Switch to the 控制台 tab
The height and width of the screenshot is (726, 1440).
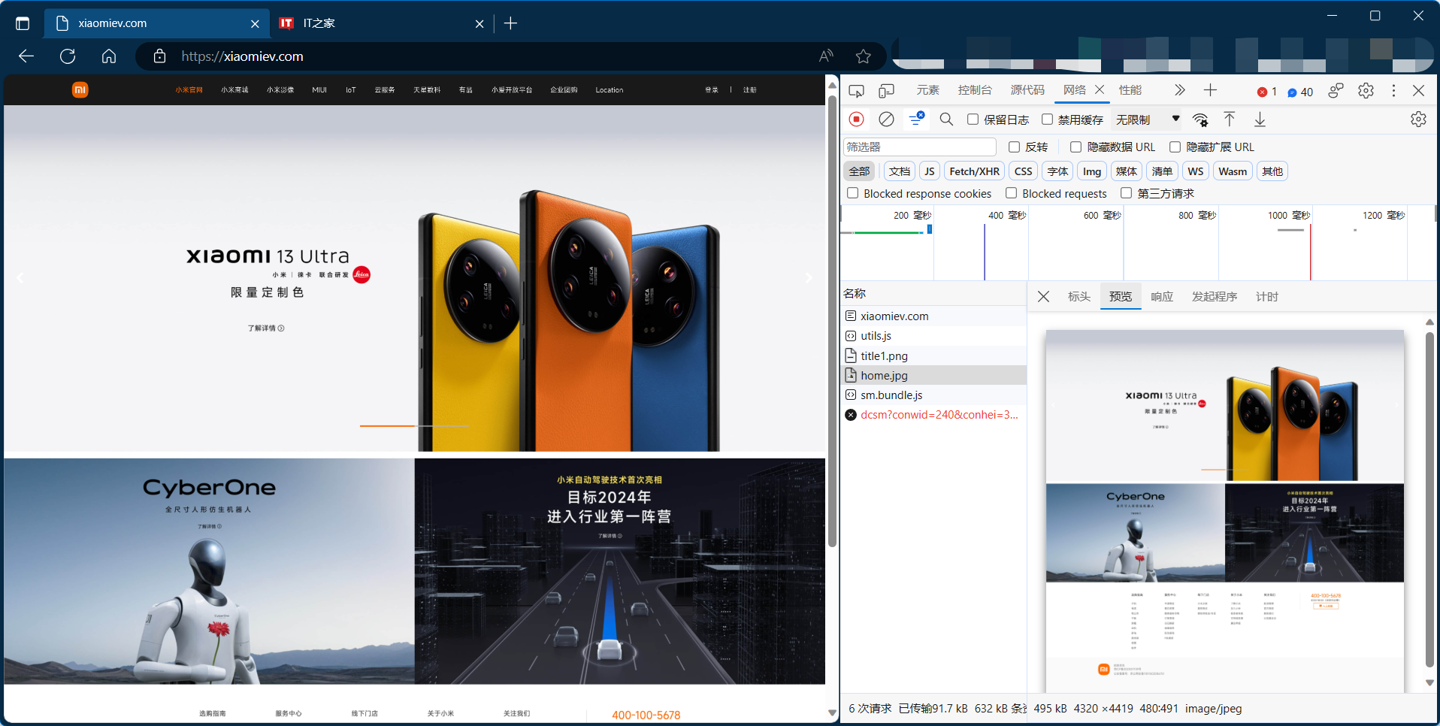(974, 90)
